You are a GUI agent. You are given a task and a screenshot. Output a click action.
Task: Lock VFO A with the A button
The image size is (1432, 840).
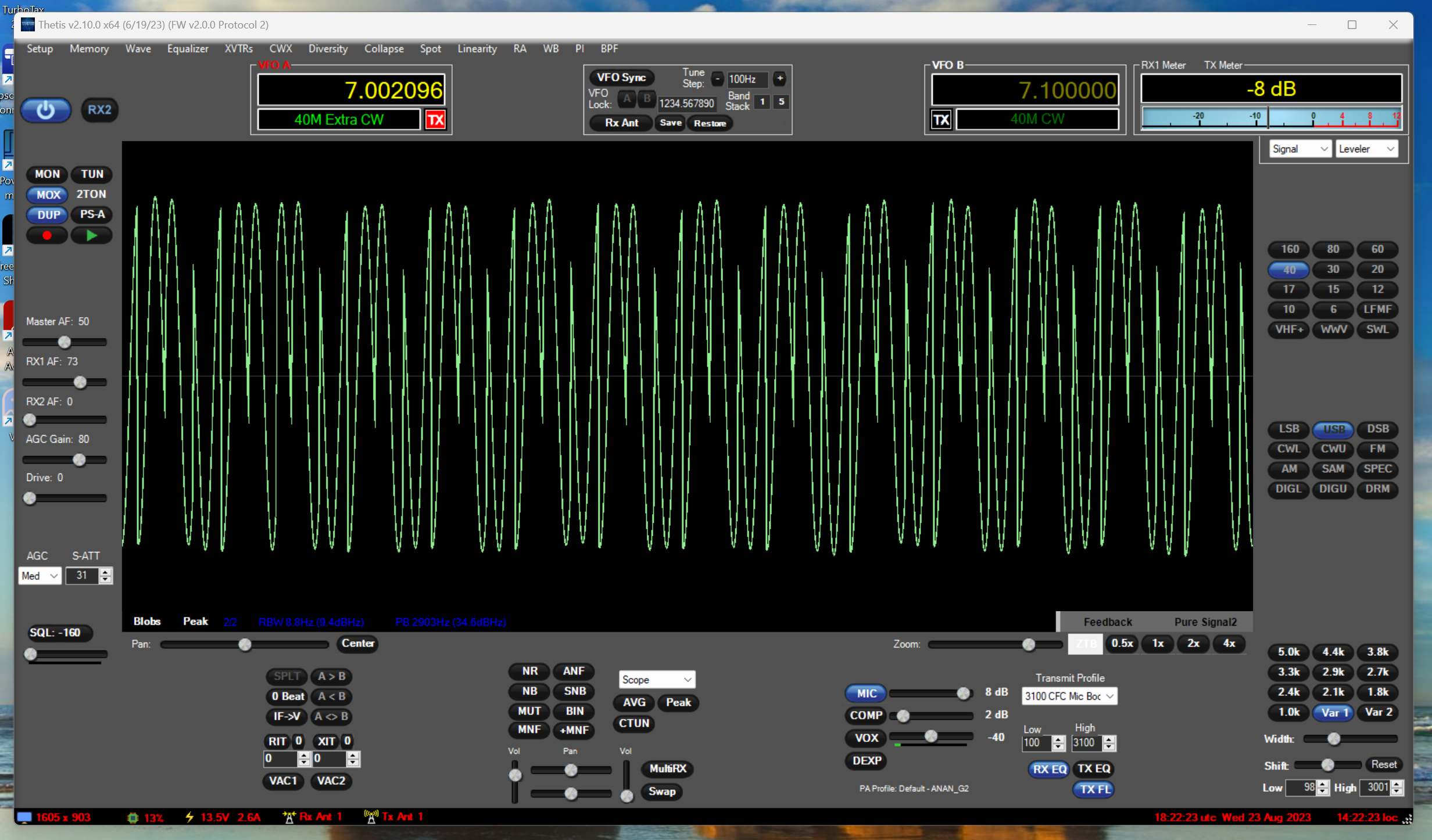click(x=627, y=99)
